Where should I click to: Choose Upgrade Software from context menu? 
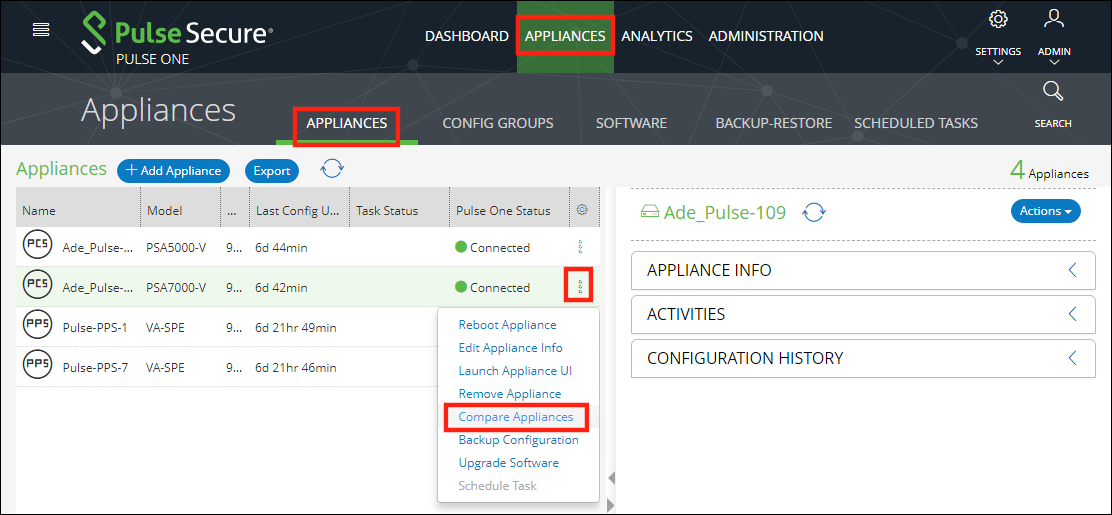[508, 463]
